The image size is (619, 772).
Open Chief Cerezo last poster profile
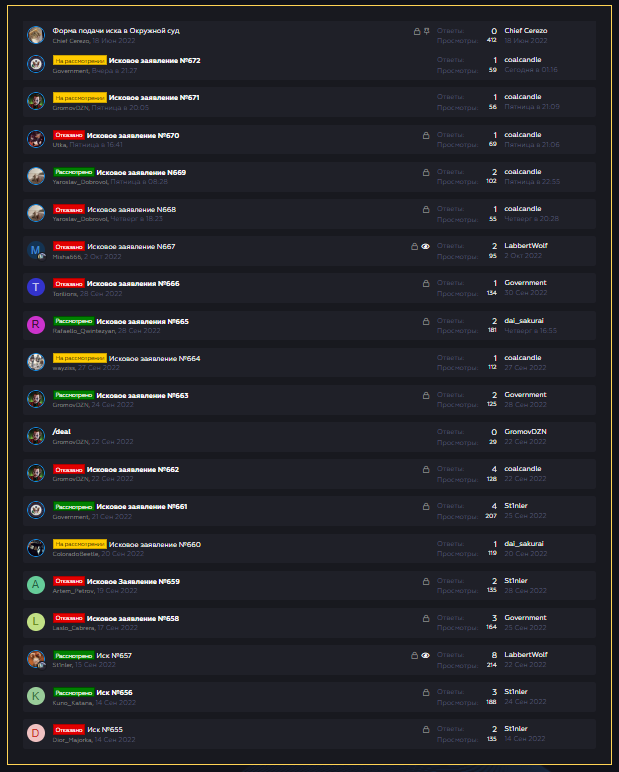tap(525, 31)
